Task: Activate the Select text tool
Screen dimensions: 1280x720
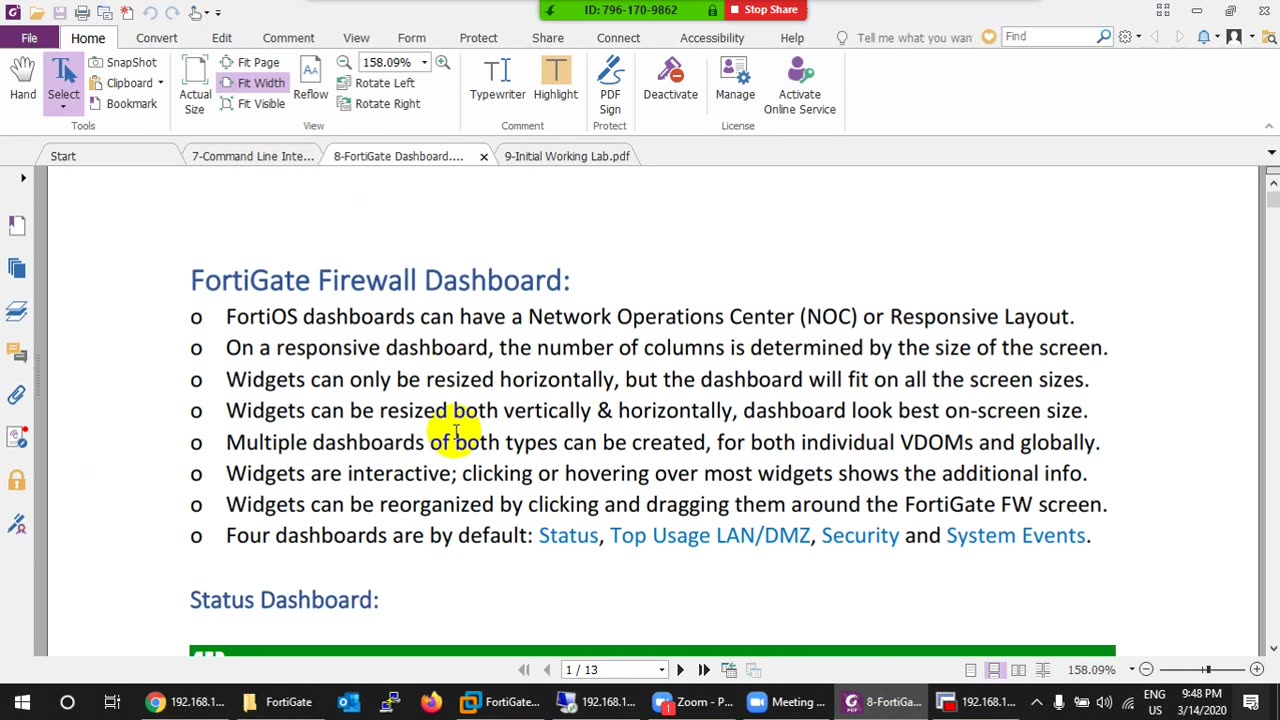Action: (x=63, y=76)
